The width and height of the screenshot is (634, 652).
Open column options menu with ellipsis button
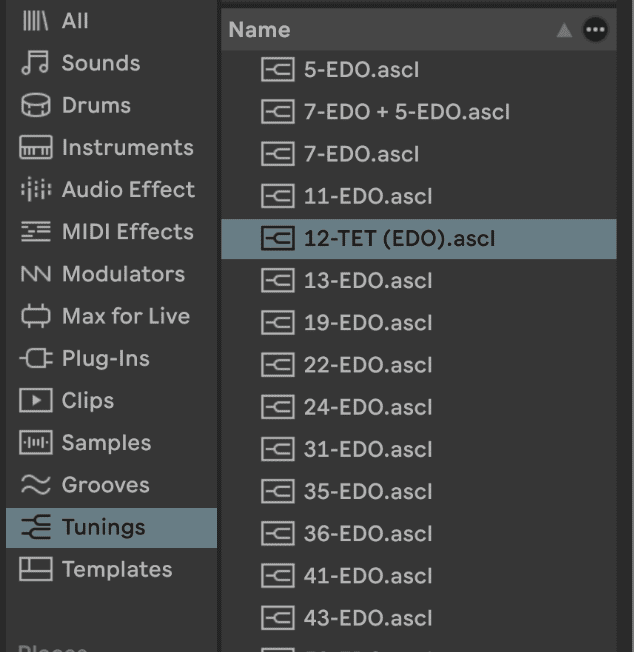click(x=595, y=30)
